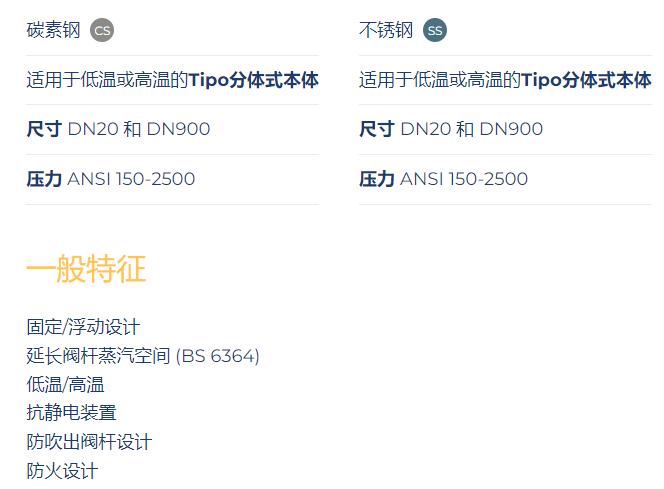Image resolution: width=664 pixels, height=489 pixels.
Task: Click the bold 压力 label in right column
Action: [377, 179]
